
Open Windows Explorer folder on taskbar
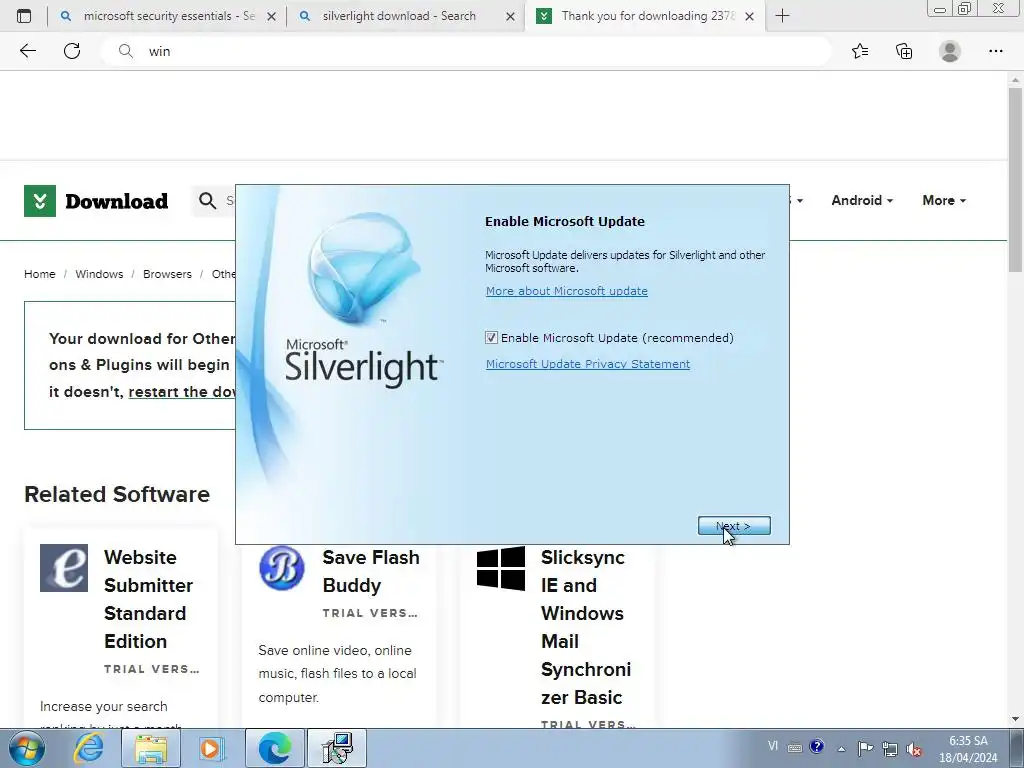151,748
